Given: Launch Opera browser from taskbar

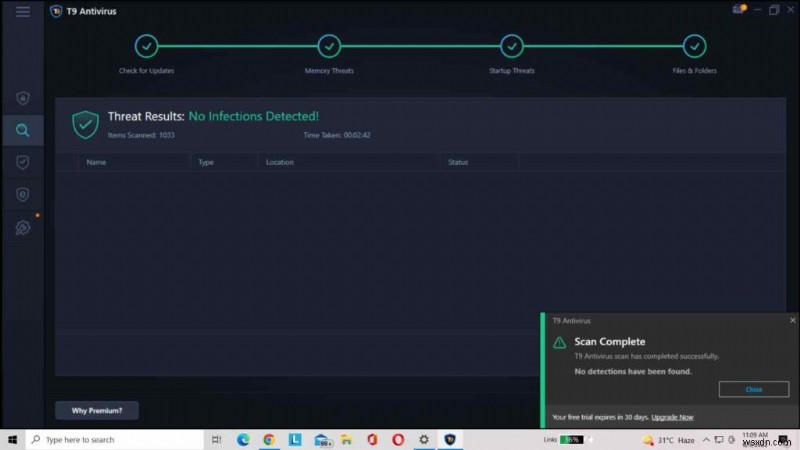Looking at the screenshot, I should click(398, 439).
